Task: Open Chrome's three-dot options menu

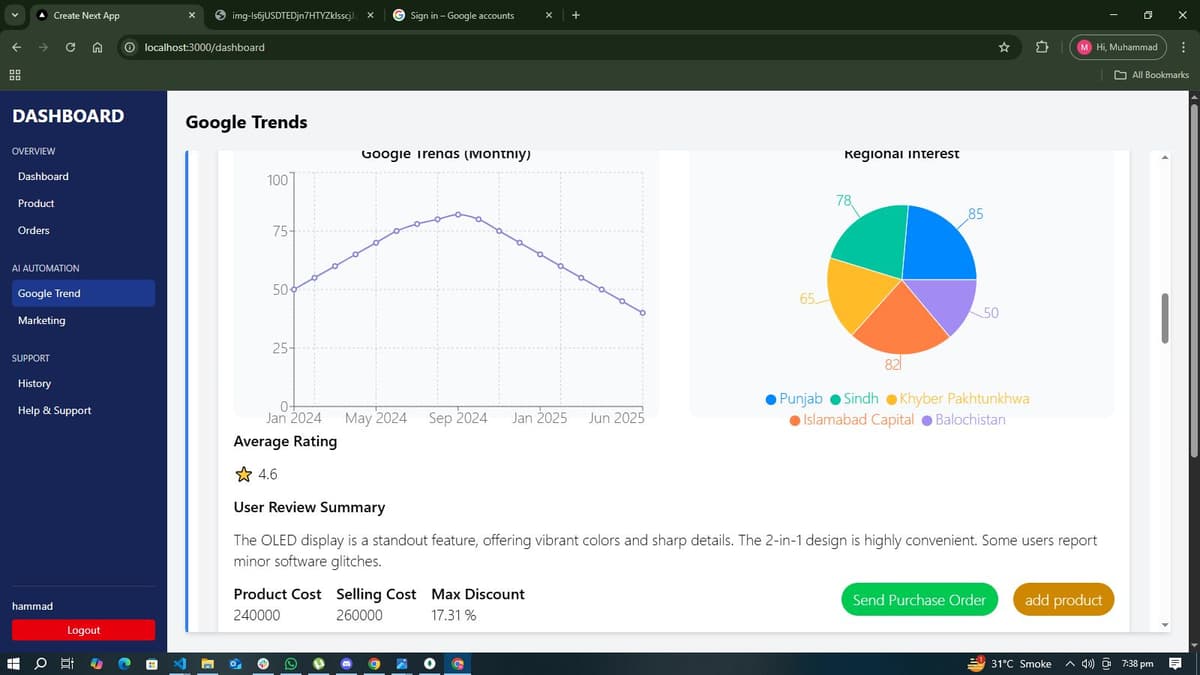Action: [x=1183, y=47]
